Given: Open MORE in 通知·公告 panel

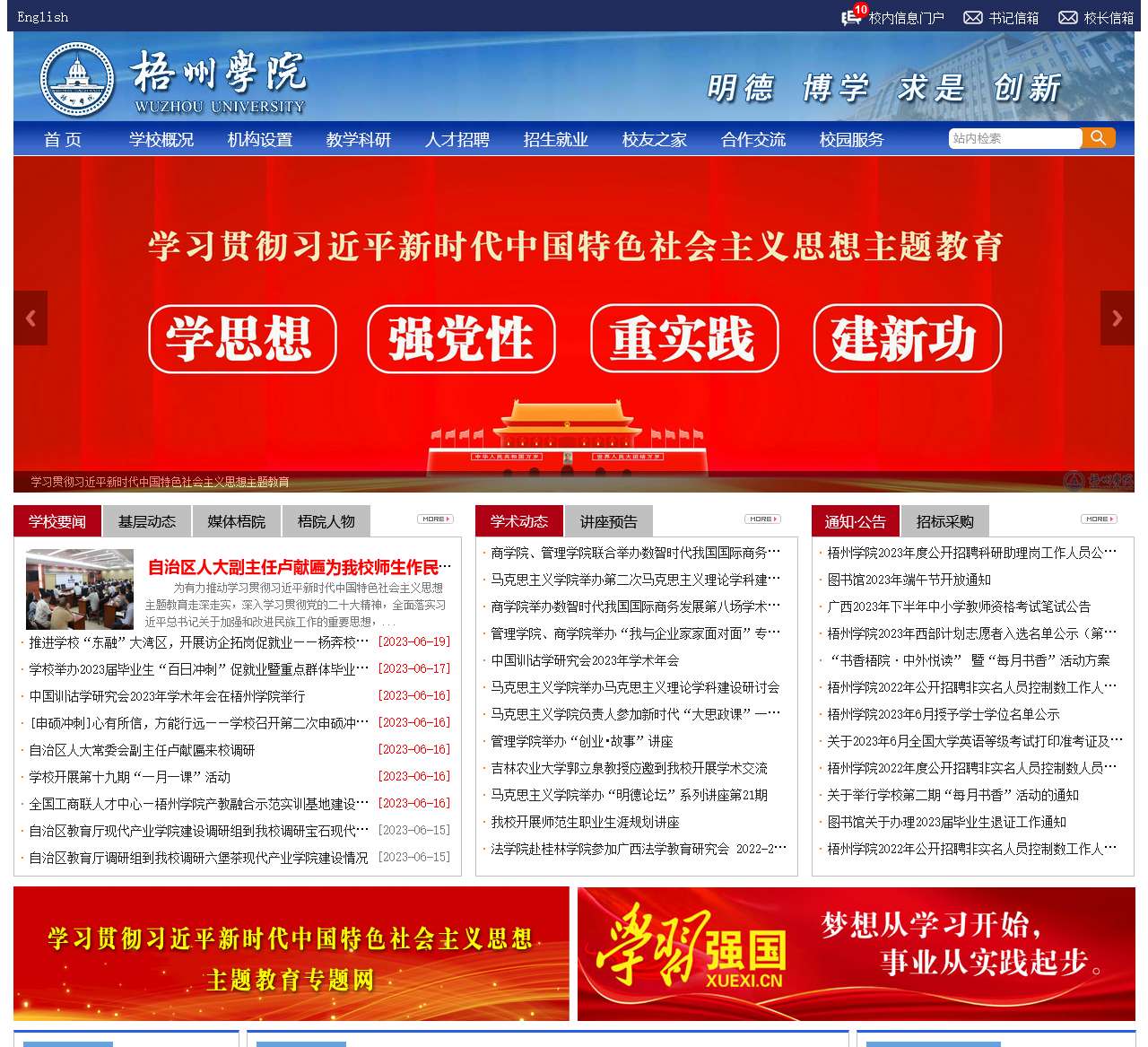Looking at the screenshot, I should (1099, 519).
